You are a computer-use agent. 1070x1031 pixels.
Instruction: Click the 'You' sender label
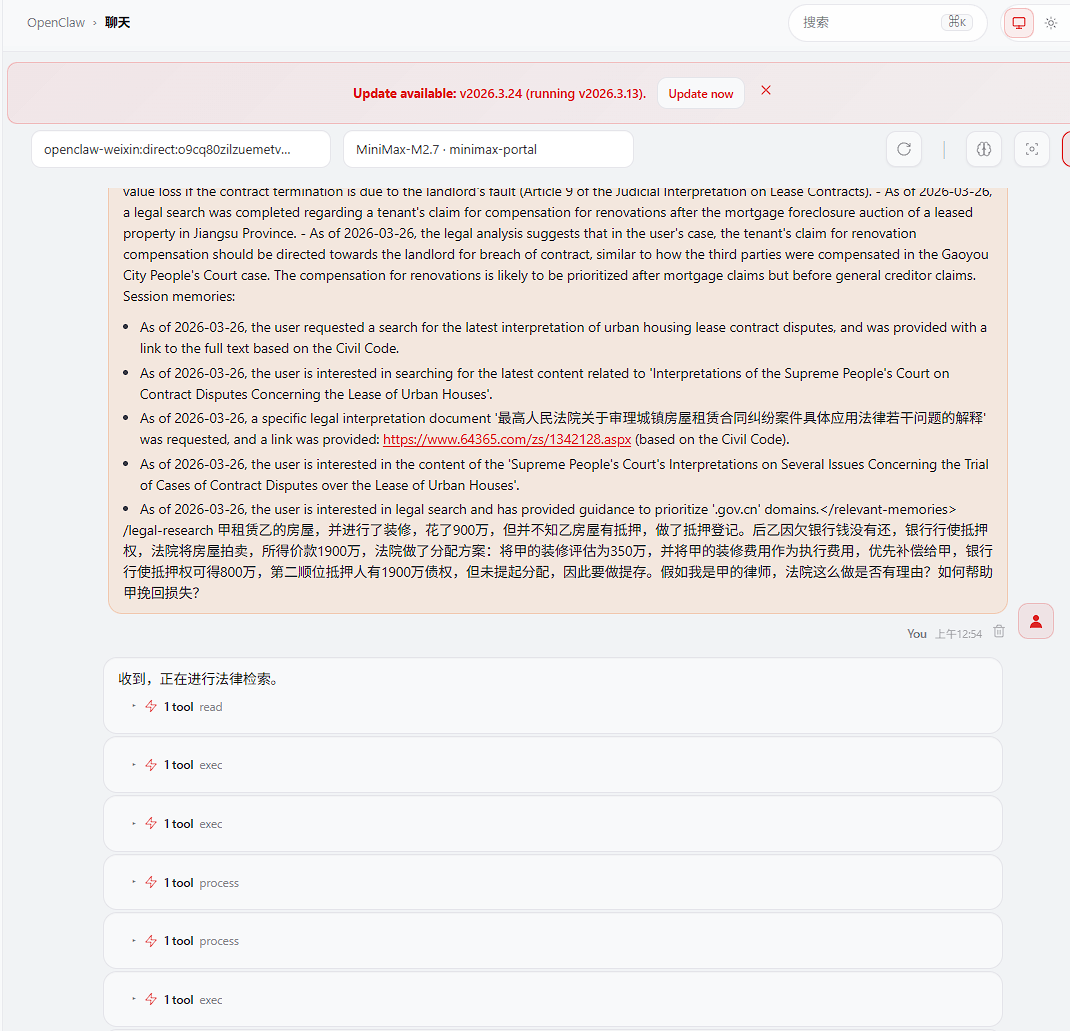click(916, 634)
